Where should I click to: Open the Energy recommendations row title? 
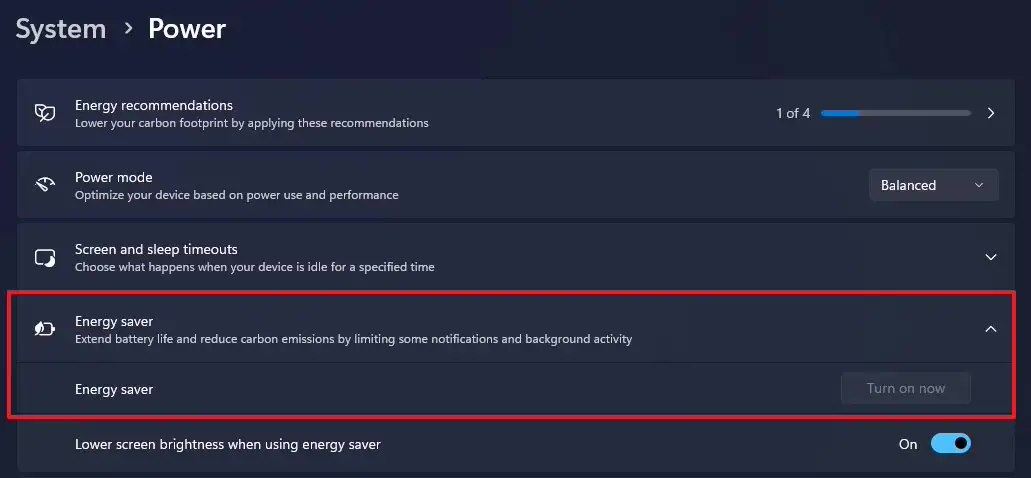point(154,105)
